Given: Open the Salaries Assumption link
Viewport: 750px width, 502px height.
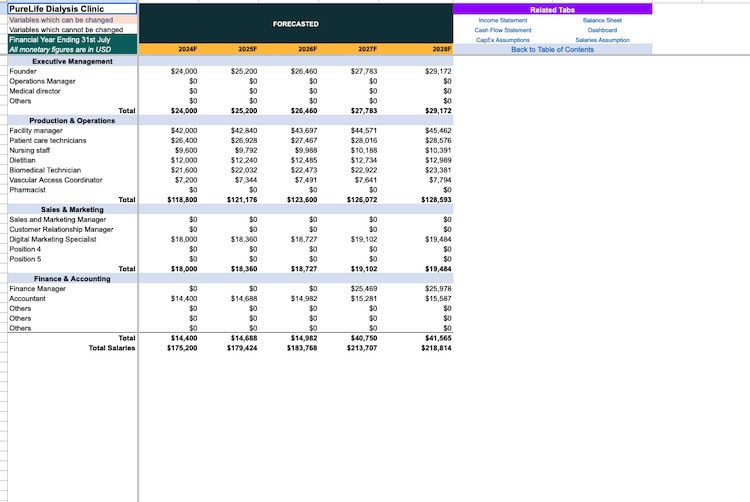Looking at the screenshot, I should [x=602, y=40].
